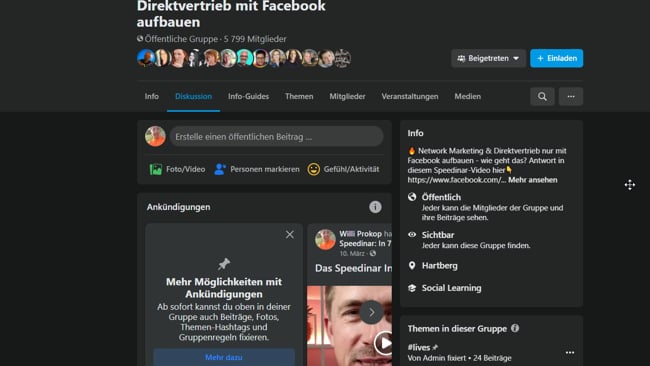Click the graduation cap icon beside Social Learning
The image size is (650, 366).
[412, 288]
